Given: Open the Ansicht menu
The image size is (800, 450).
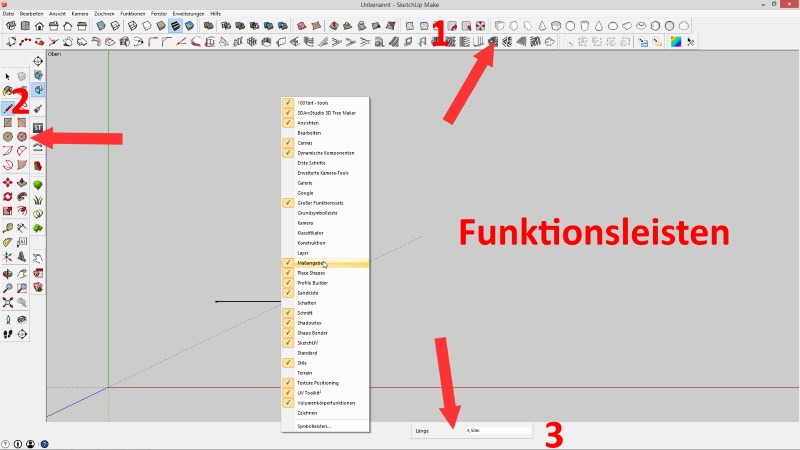Looking at the screenshot, I should click(x=56, y=13).
